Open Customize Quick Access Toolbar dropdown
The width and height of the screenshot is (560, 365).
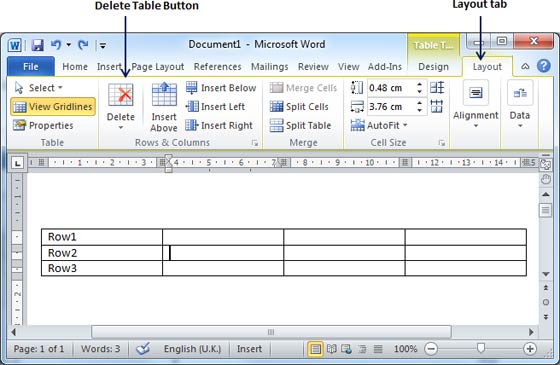click(x=103, y=45)
